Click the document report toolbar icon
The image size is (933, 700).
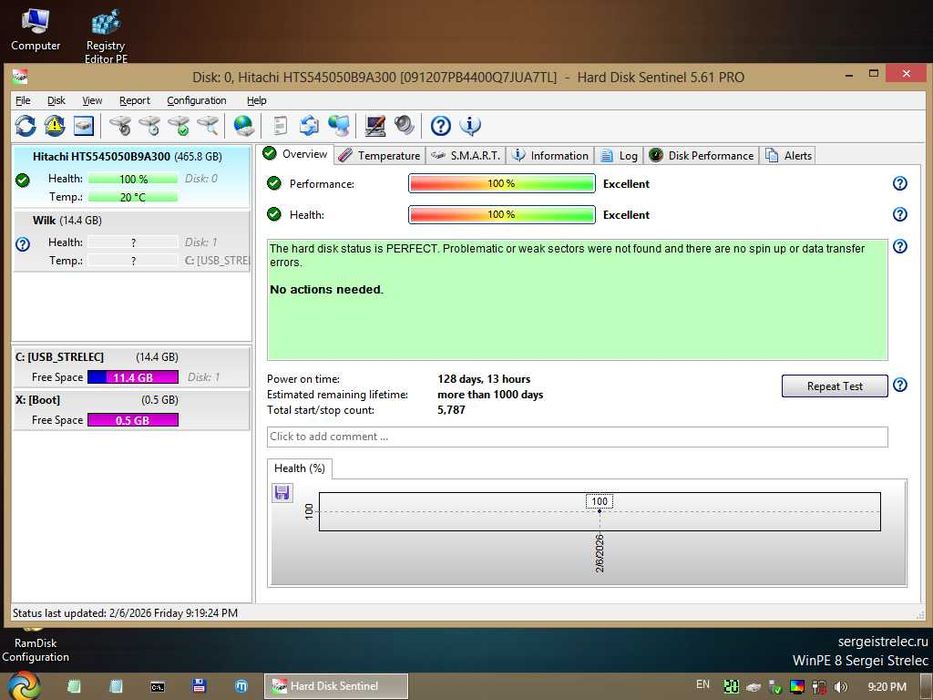(x=280, y=126)
